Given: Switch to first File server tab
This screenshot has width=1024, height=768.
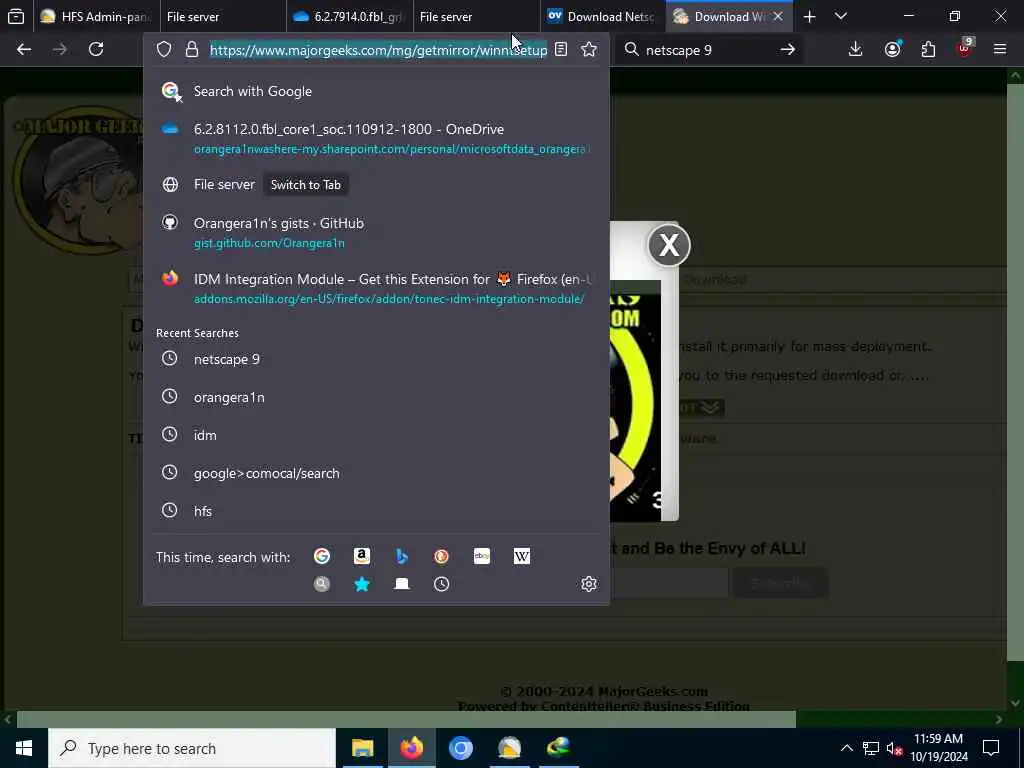Looking at the screenshot, I should (222, 16).
